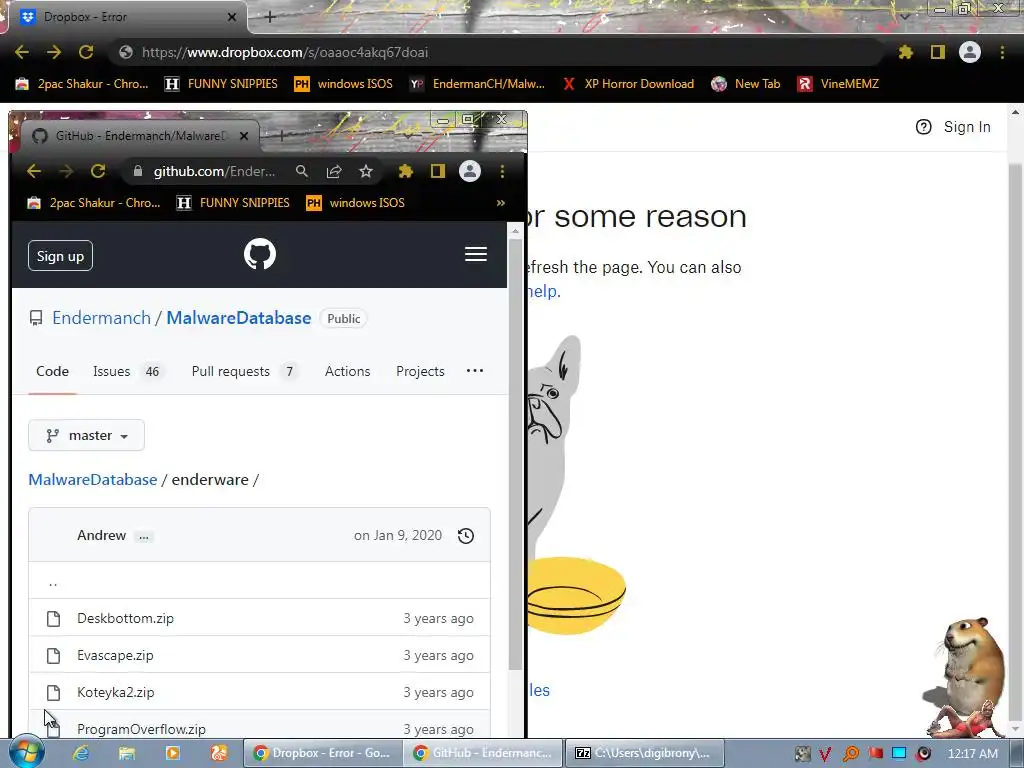Click the GitHub Octocat logo
Viewport: 1024px width, 768px height.
click(x=260, y=254)
